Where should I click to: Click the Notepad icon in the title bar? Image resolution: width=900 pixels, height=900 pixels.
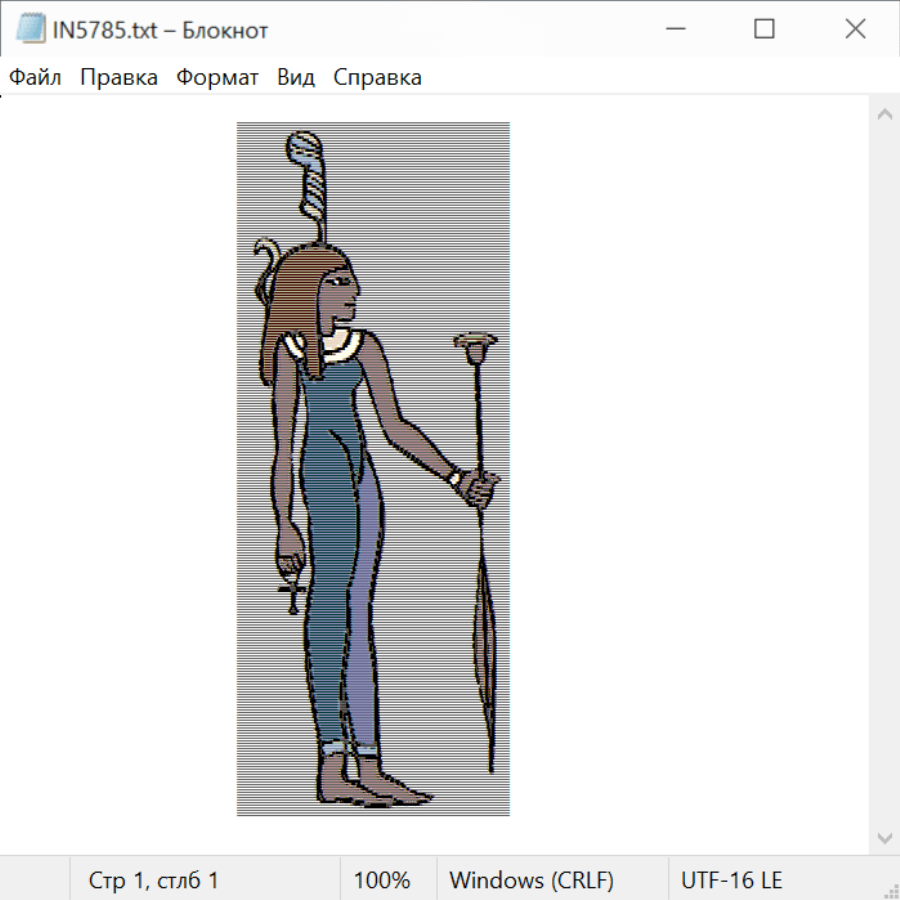point(30,30)
